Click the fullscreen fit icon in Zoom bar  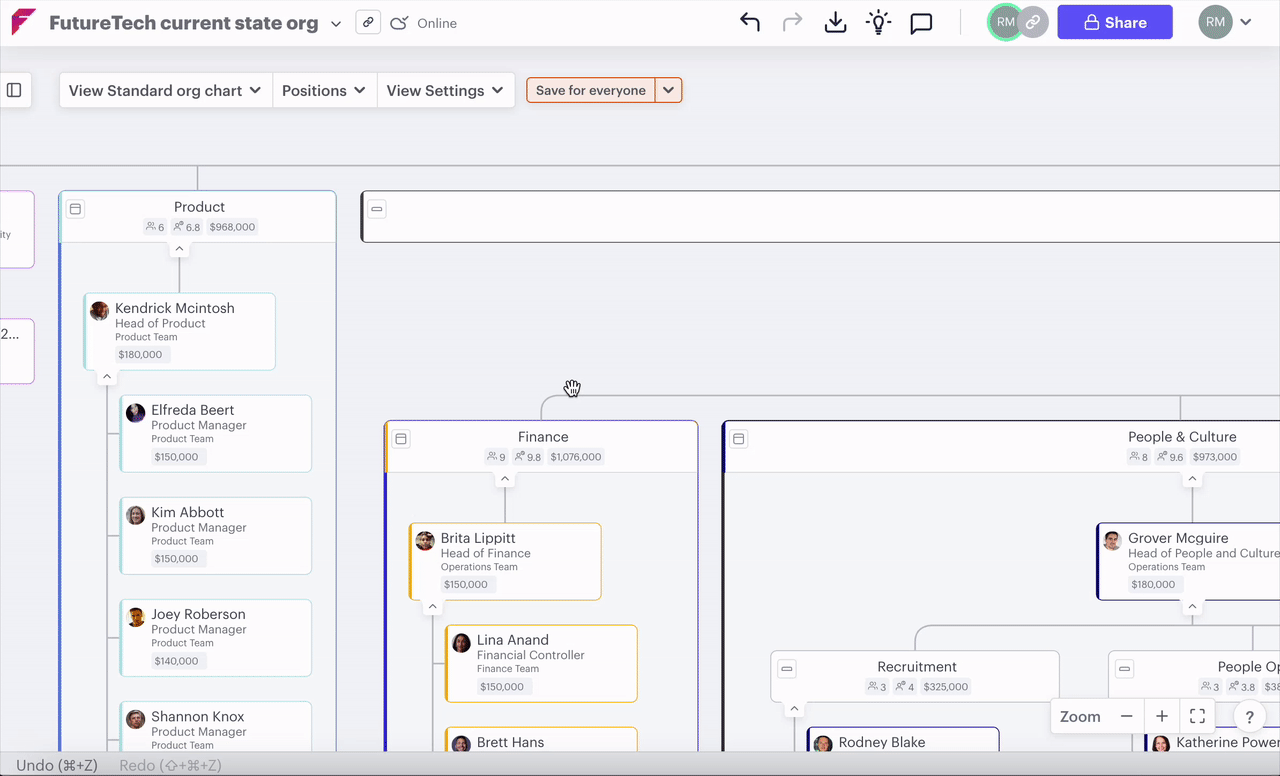[x=1197, y=716]
